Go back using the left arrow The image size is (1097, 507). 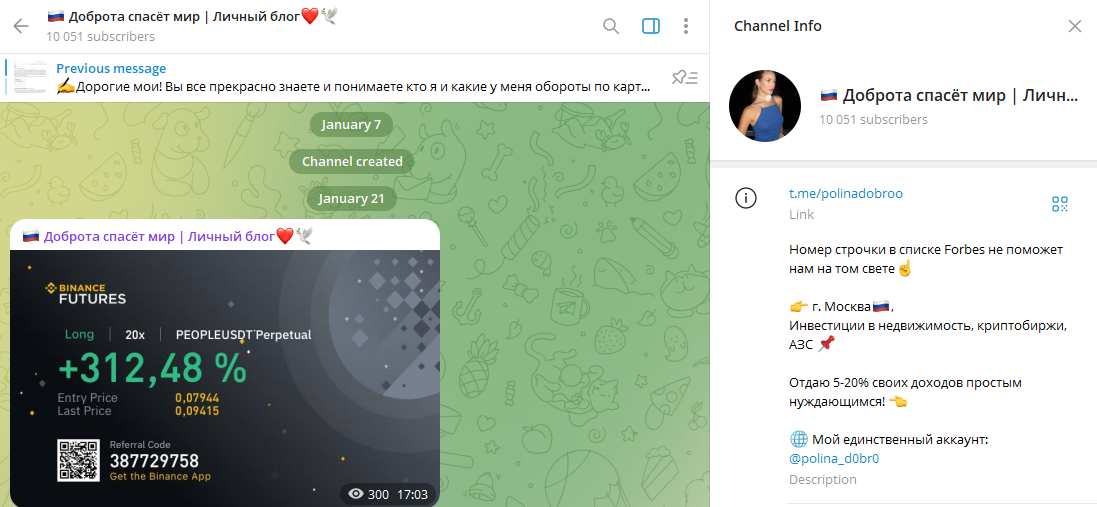point(21,26)
